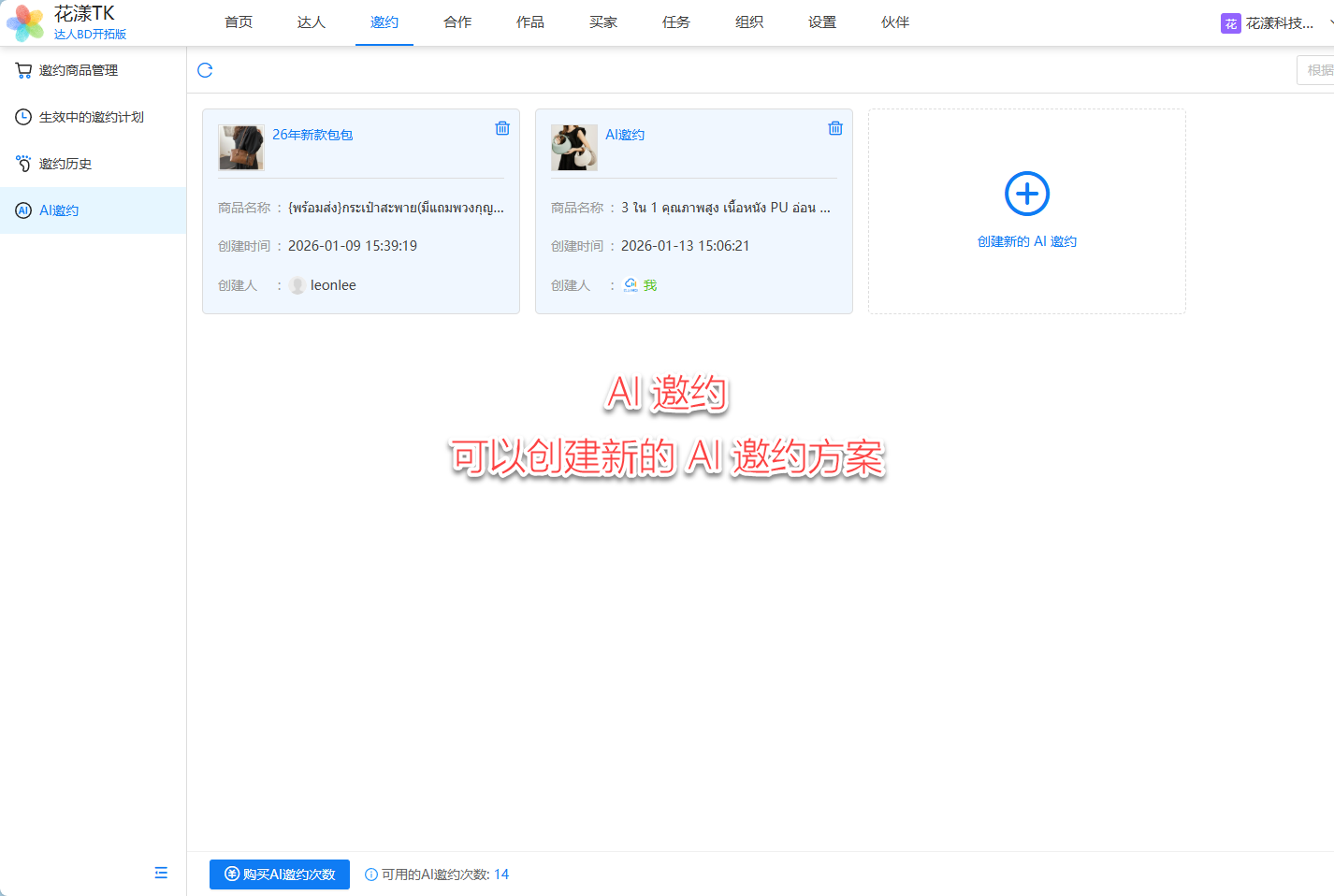The height and width of the screenshot is (896, 1334).
Task: Go to the 设置 top navigation tab
Action: tap(822, 22)
